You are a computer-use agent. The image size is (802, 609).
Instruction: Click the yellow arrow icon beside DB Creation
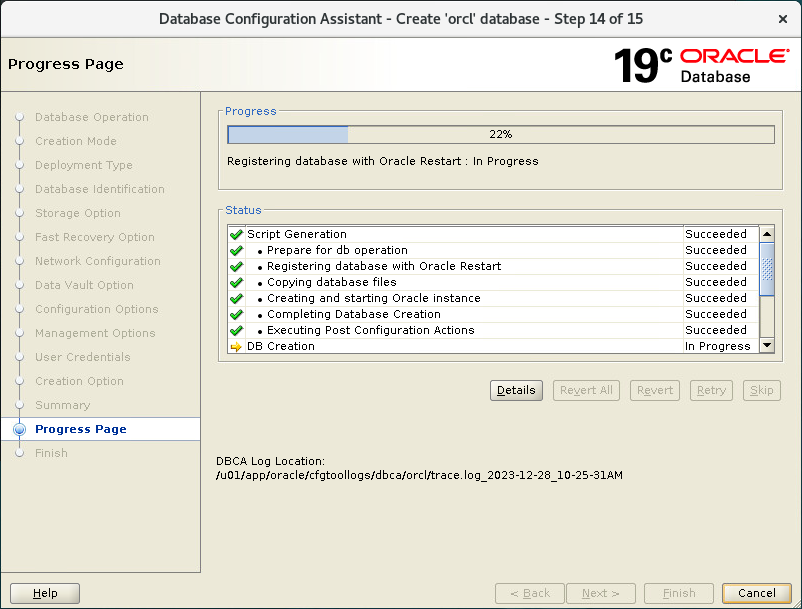click(x=236, y=347)
